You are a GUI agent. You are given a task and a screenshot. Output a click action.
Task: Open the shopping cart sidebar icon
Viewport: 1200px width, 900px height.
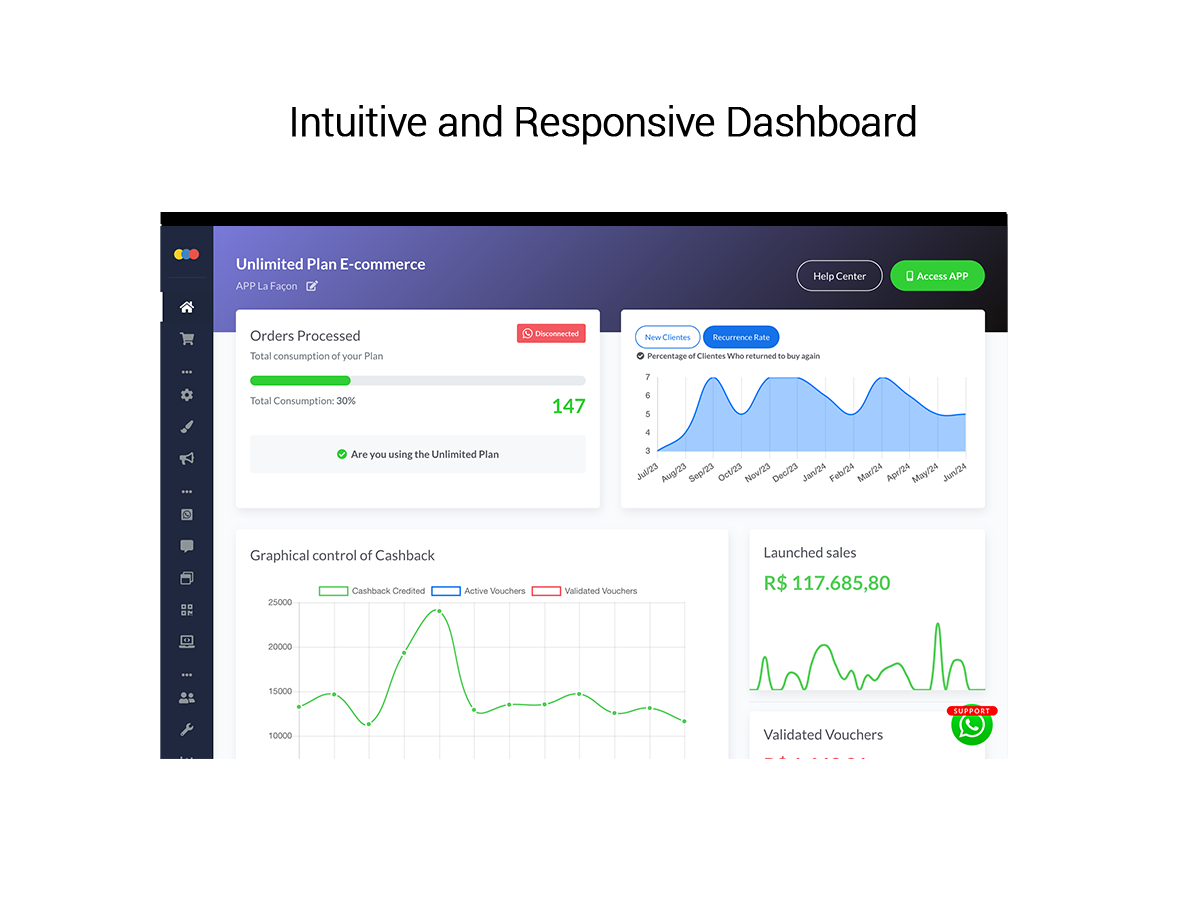tap(186, 339)
